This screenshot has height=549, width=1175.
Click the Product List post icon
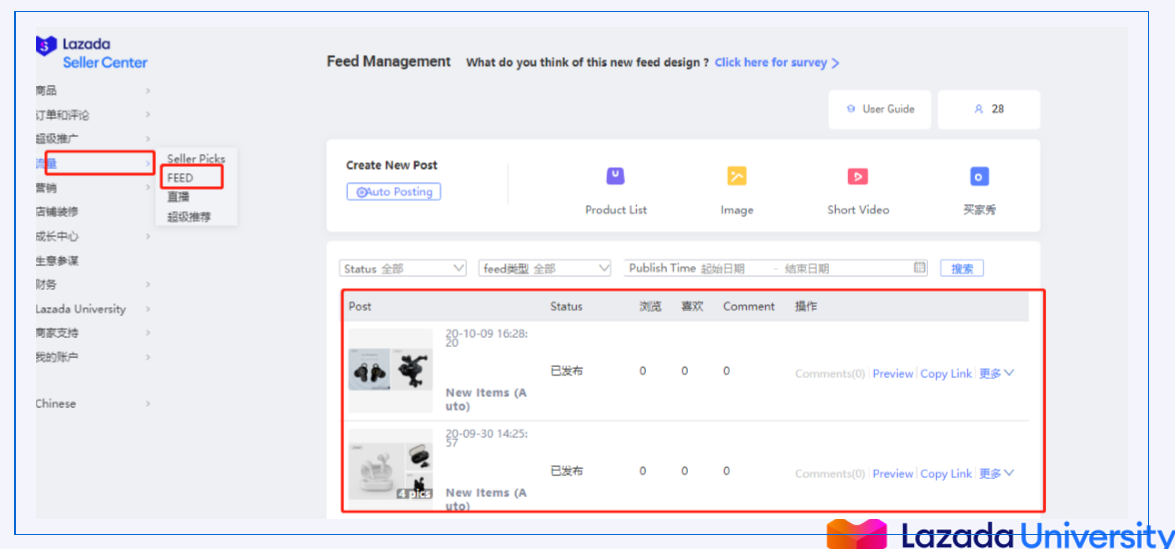615,177
